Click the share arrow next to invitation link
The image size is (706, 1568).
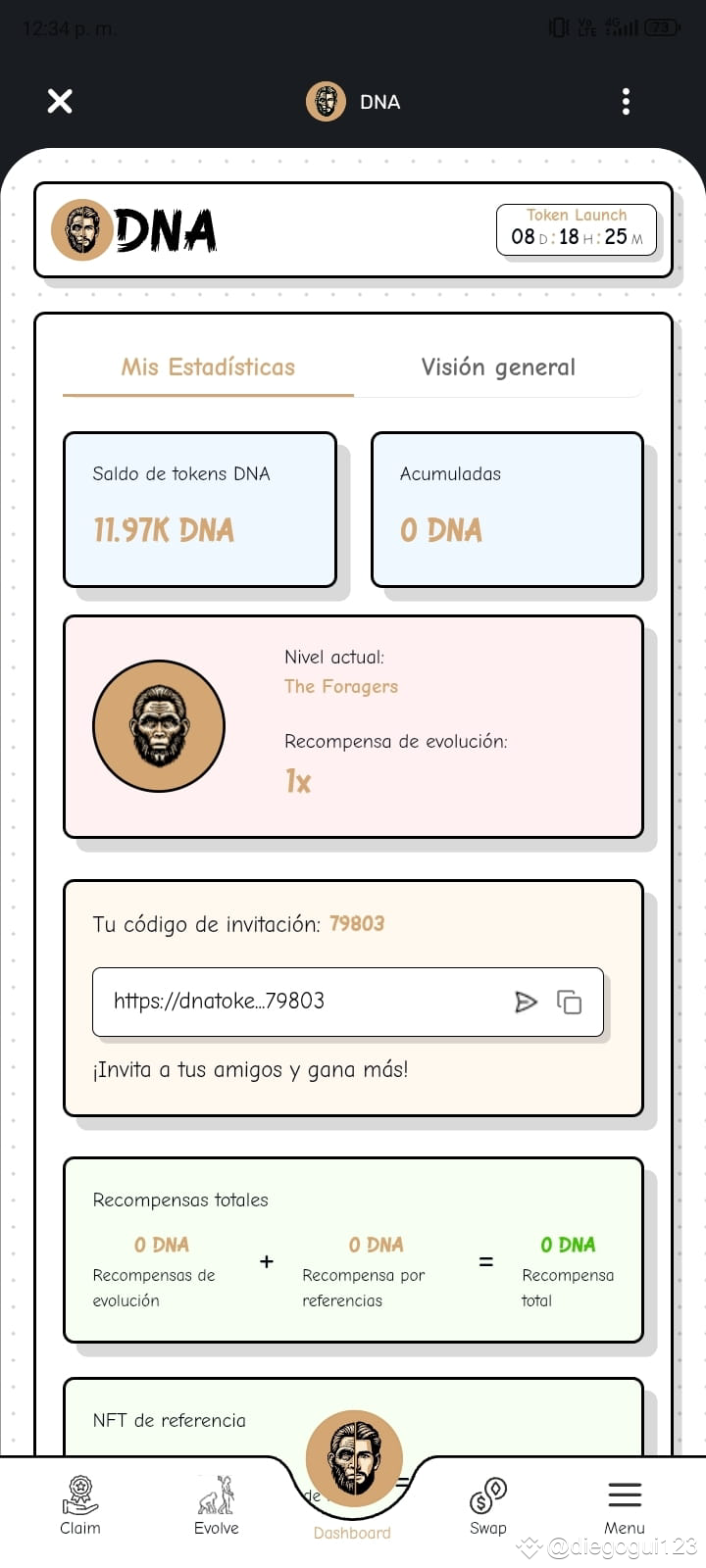coord(528,1002)
